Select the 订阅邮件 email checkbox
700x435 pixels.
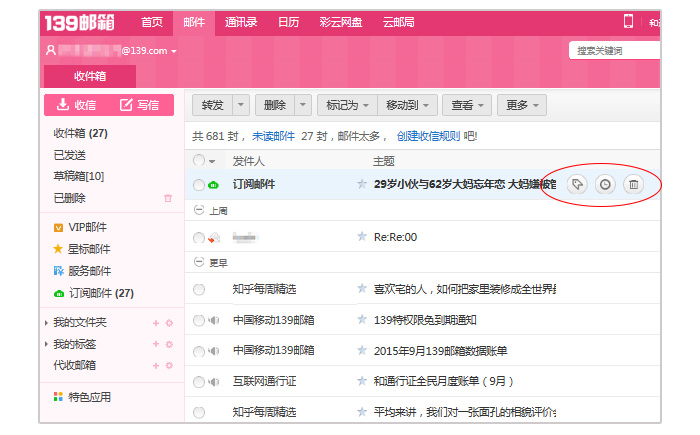(199, 185)
